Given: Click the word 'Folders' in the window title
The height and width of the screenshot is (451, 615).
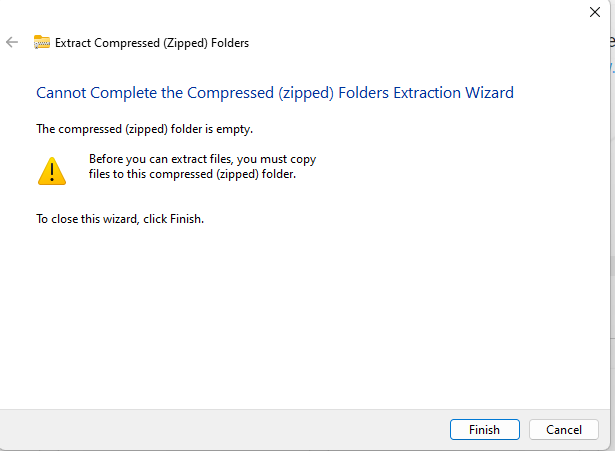Looking at the screenshot, I should tap(230, 43).
